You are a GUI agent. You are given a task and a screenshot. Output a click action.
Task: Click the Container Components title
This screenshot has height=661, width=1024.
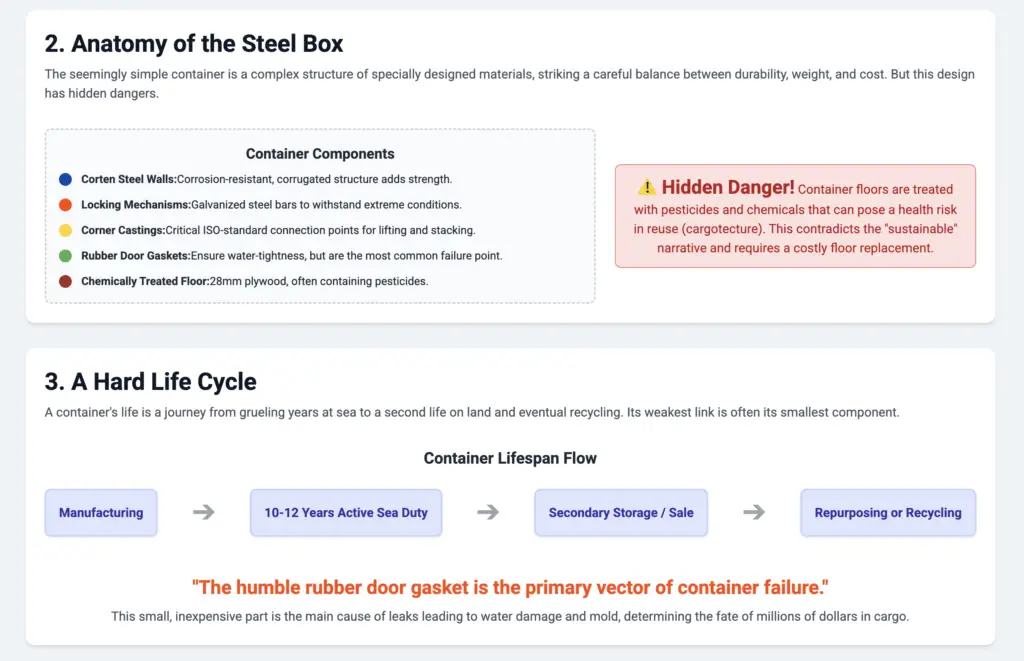point(320,153)
